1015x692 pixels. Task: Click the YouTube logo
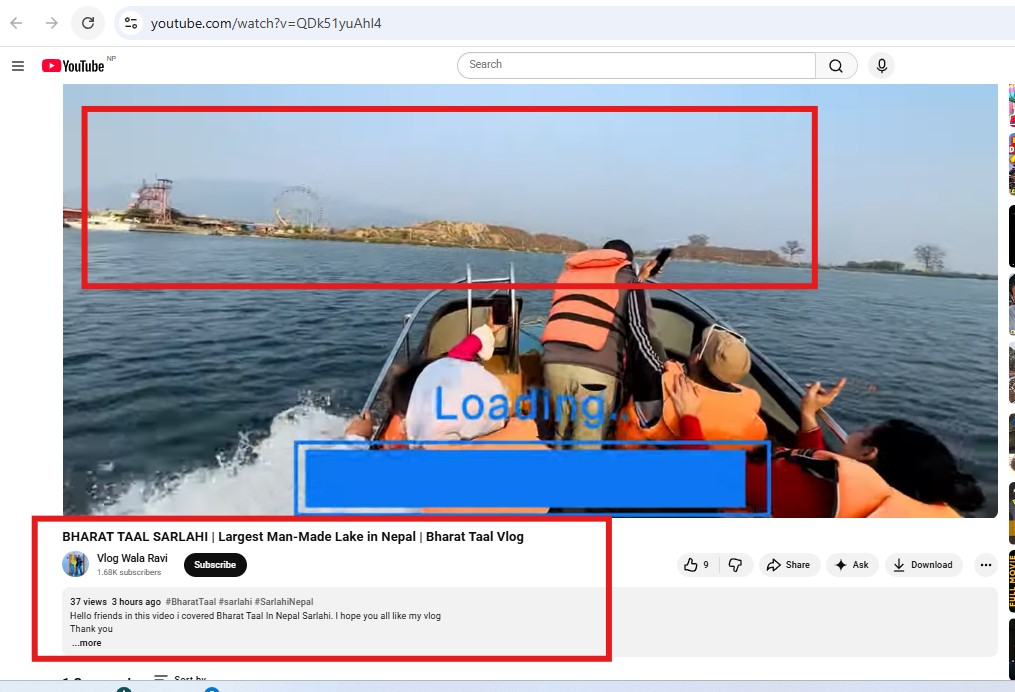[74, 66]
